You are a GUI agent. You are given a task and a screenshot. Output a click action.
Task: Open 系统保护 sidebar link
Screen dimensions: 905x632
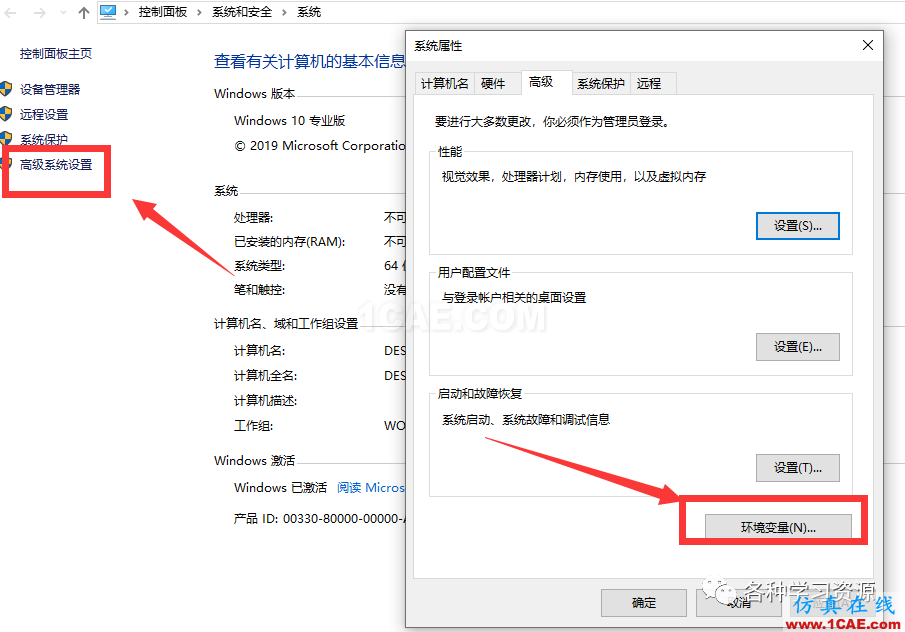tap(44, 139)
